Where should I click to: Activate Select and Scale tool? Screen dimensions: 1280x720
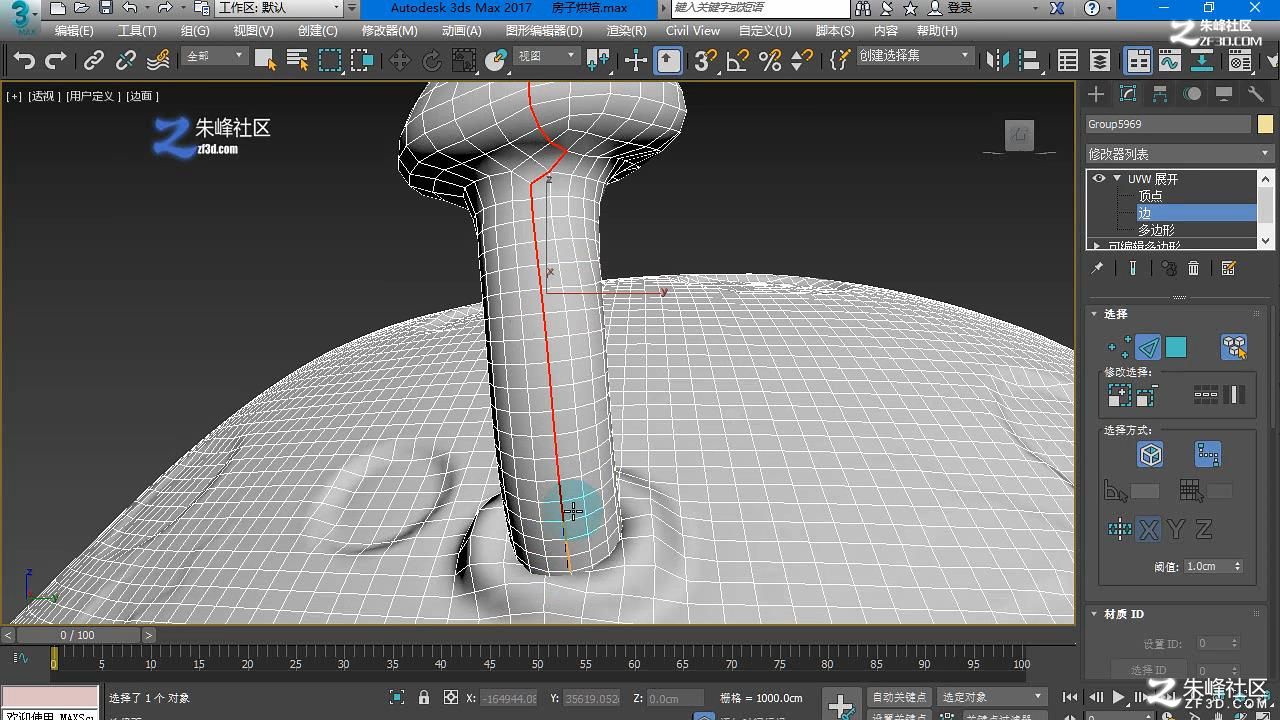464,61
